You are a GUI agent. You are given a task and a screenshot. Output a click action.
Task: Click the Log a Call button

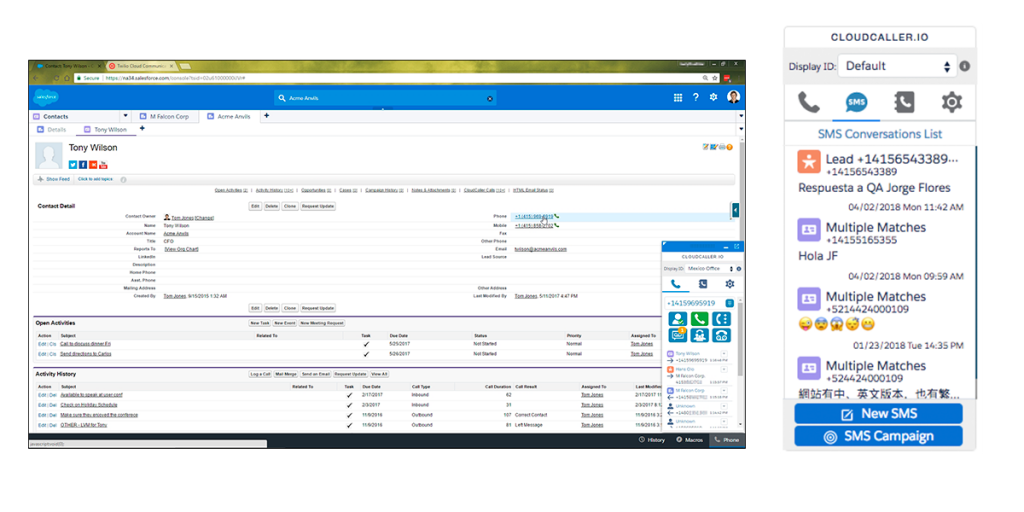[260, 374]
